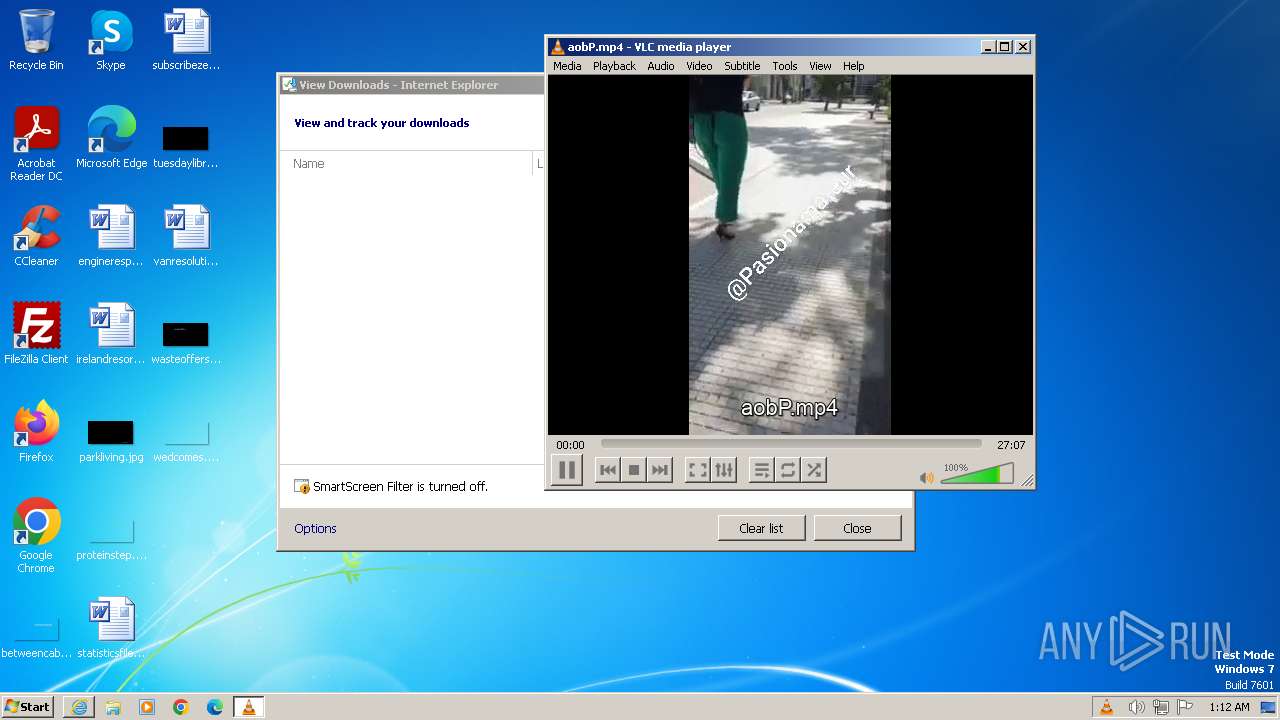
Task: Grab VLC window corner size grip
Action: [x=1027, y=481]
